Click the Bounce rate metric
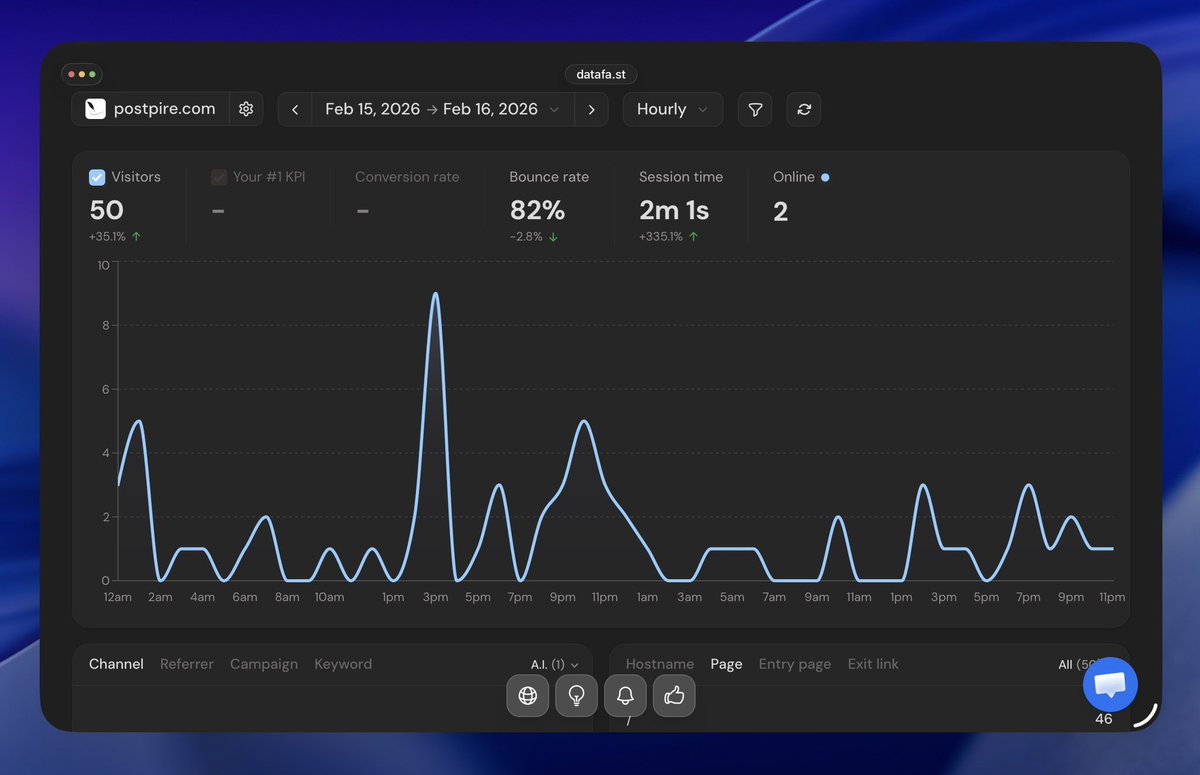Screen dimensions: 1200x775 (549, 177)
